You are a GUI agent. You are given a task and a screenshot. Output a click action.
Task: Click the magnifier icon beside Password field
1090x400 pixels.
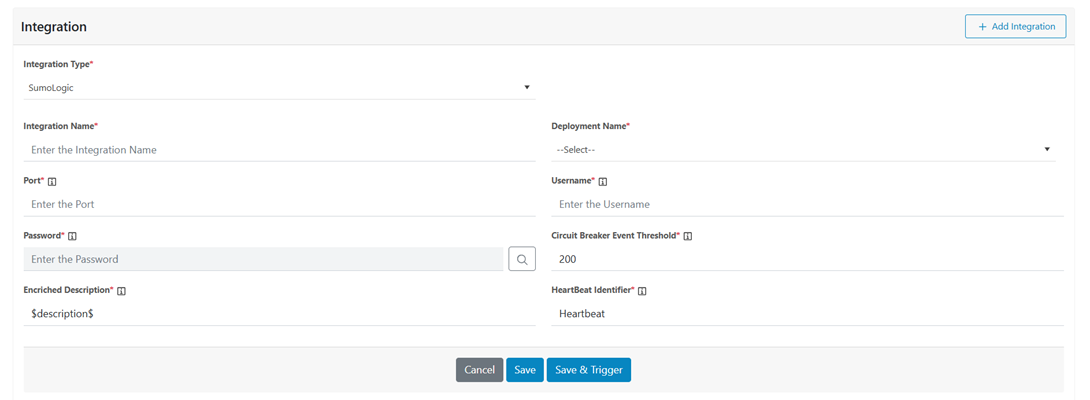coord(522,259)
